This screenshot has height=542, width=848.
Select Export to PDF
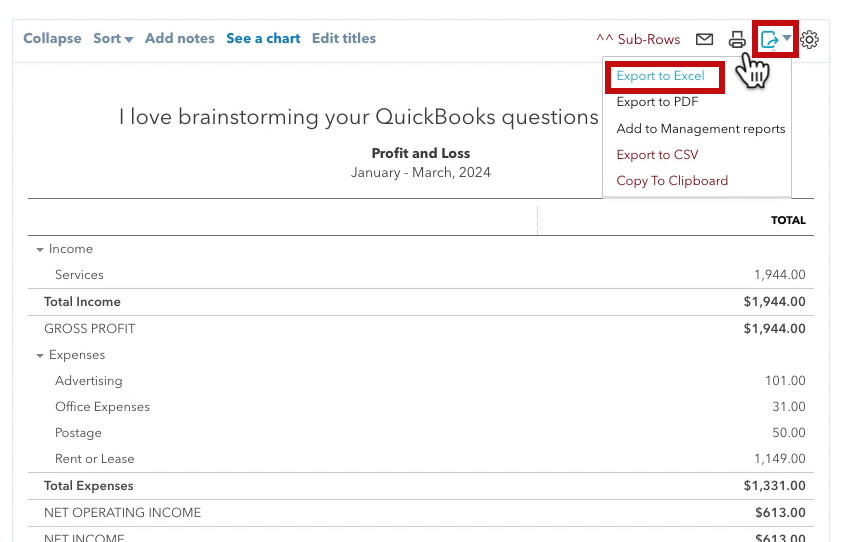point(657,102)
